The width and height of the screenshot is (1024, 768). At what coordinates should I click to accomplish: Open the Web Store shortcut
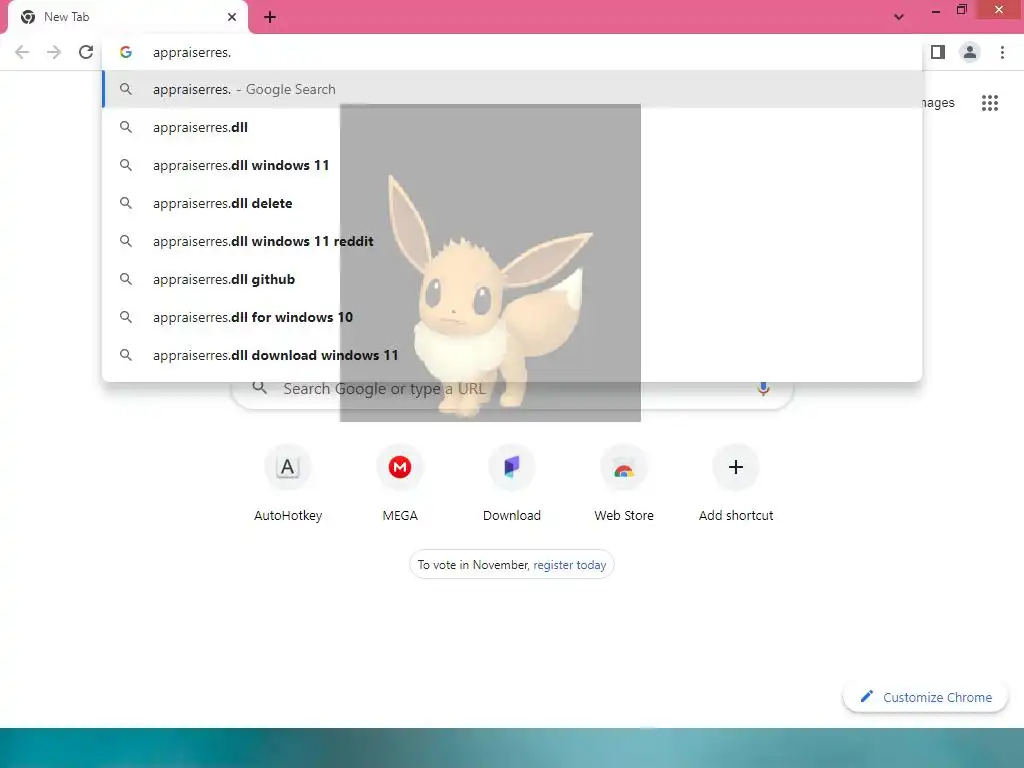tap(624, 483)
